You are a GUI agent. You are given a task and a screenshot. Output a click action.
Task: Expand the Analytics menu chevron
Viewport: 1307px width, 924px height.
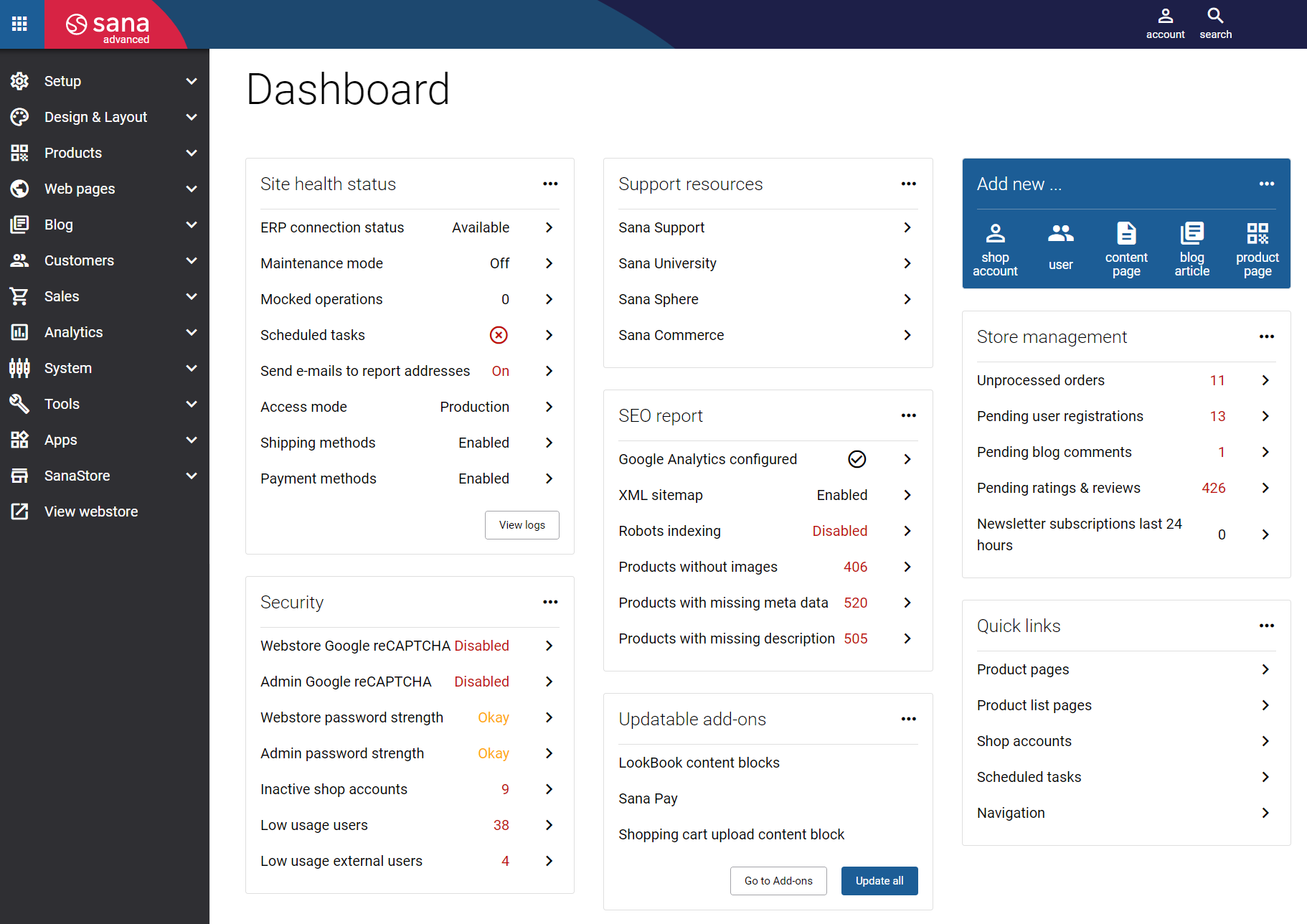tap(192, 332)
